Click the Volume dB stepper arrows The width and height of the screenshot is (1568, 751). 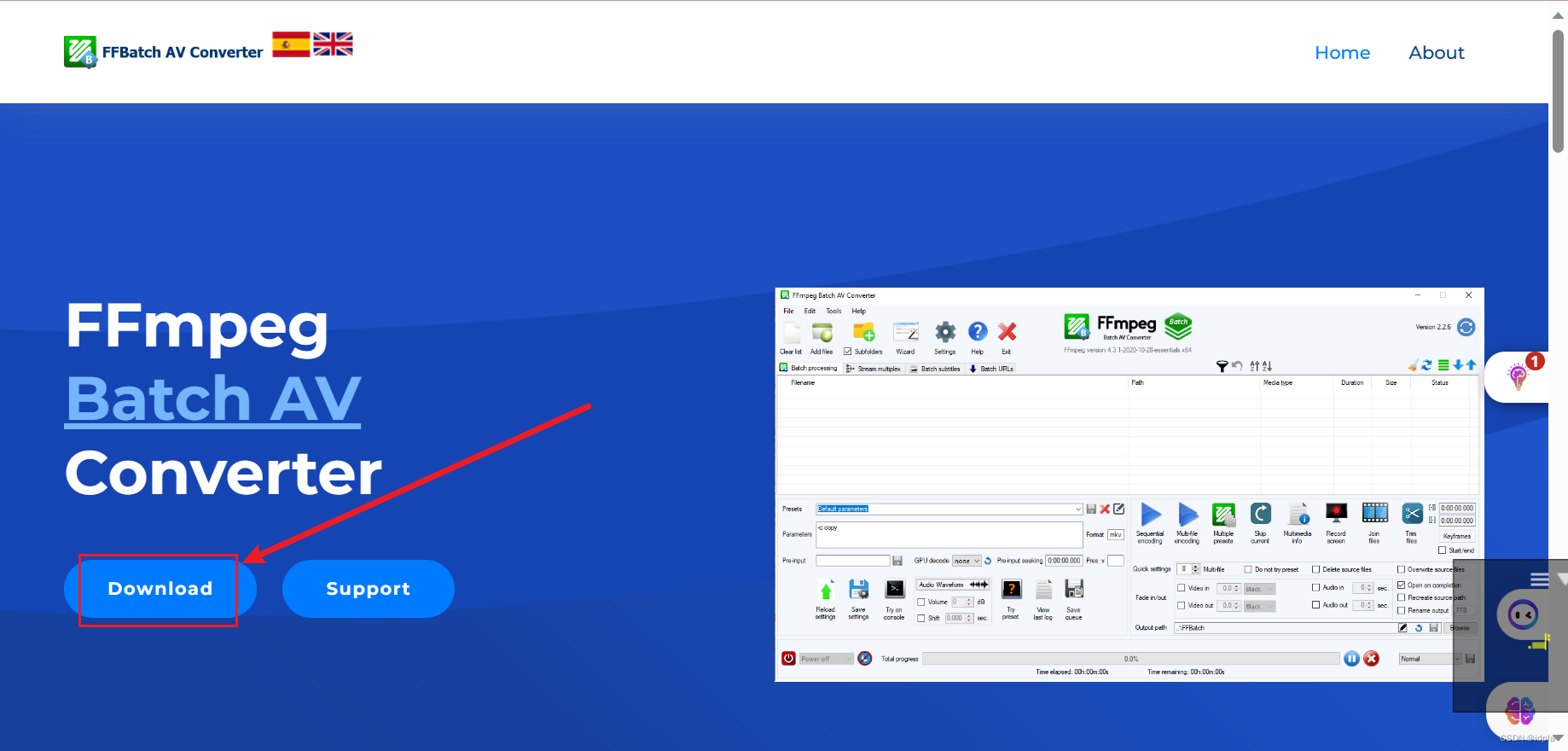point(969,602)
